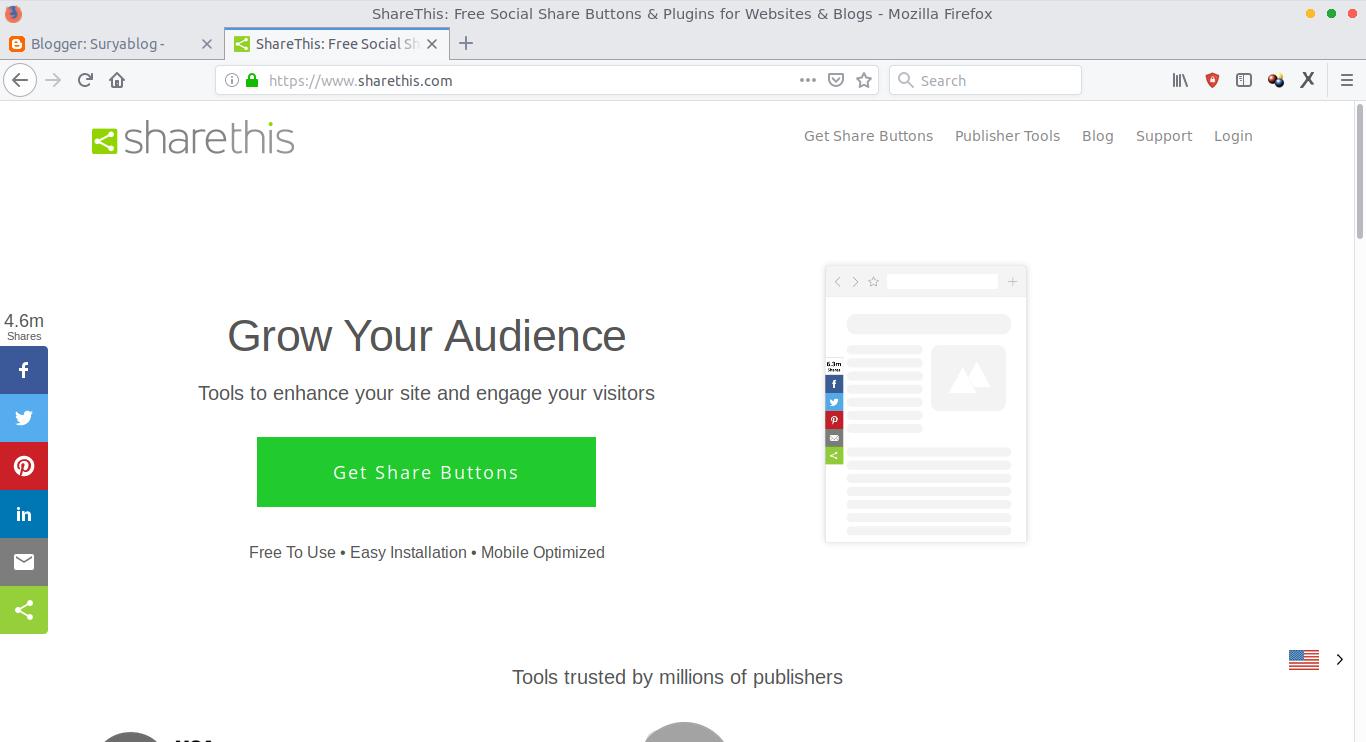
Task: Bookmark this page with the star
Action: point(864,80)
